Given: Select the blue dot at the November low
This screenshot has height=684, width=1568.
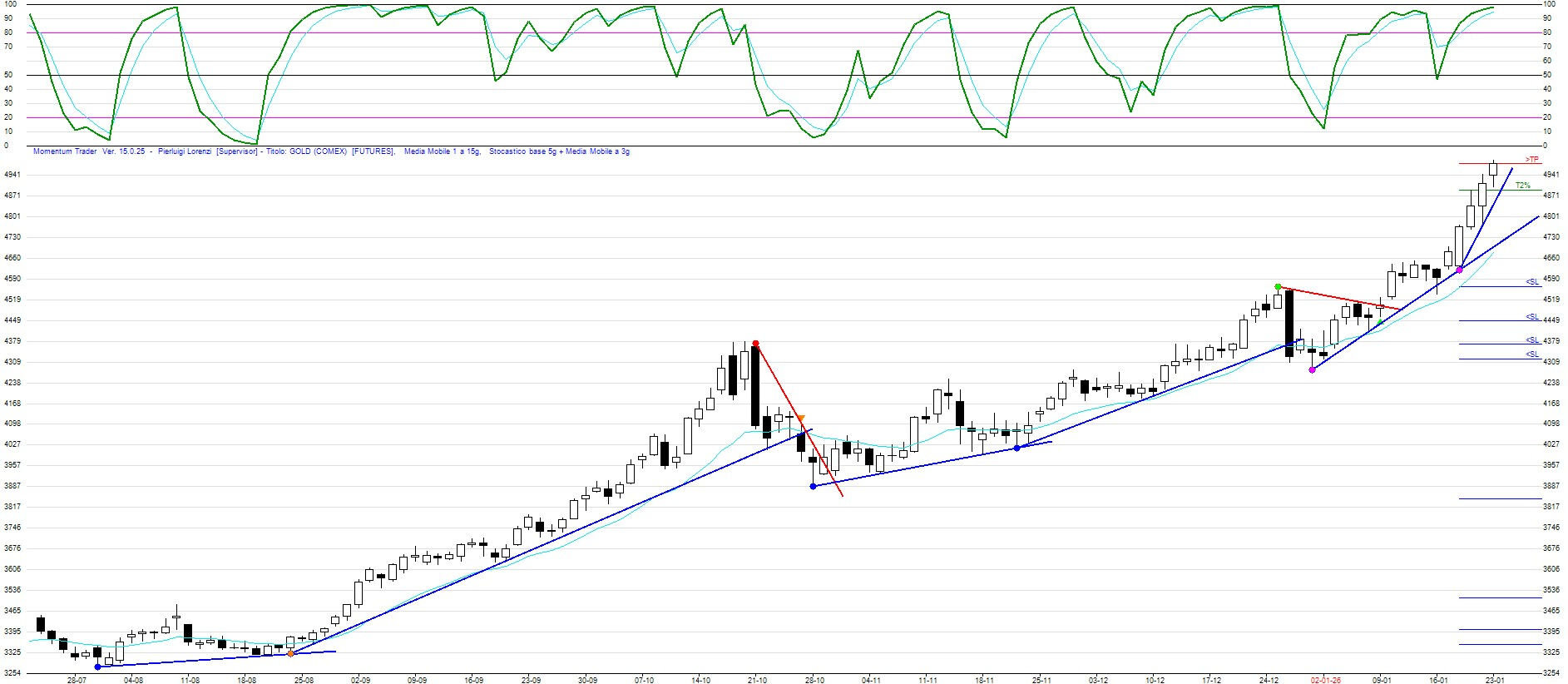Looking at the screenshot, I should click(1016, 448).
